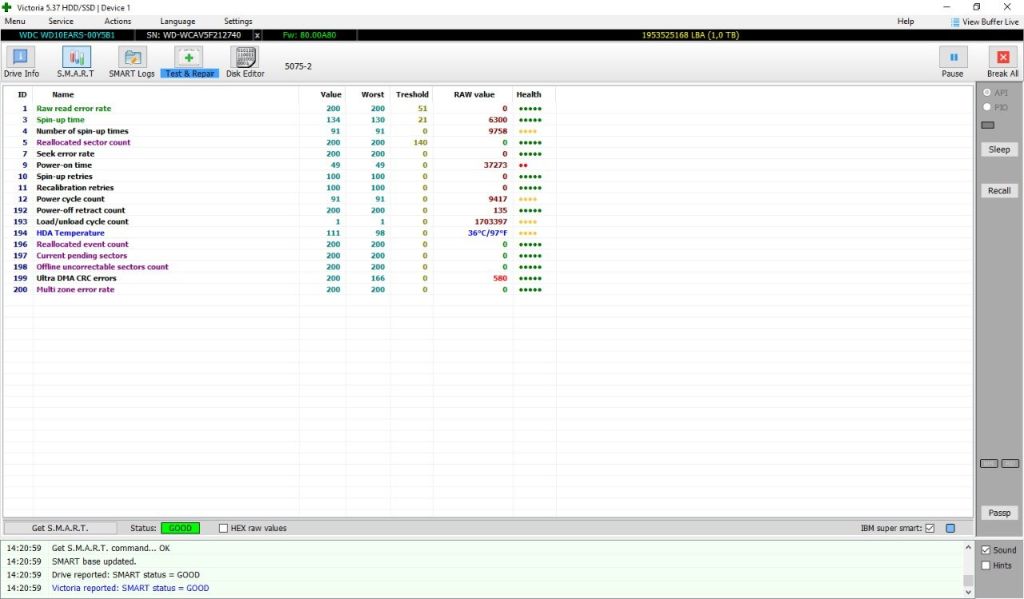
Task: Open the Drive Info panel
Action: pyautogui.click(x=21, y=63)
